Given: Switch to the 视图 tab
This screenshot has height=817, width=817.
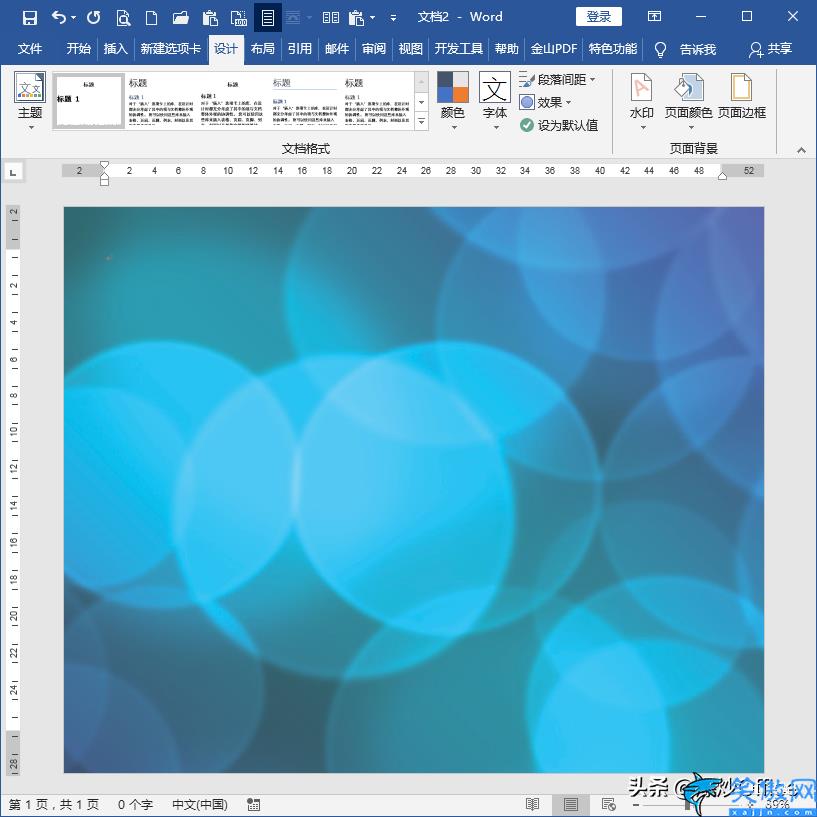Looking at the screenshot, I should coord(411,49).
